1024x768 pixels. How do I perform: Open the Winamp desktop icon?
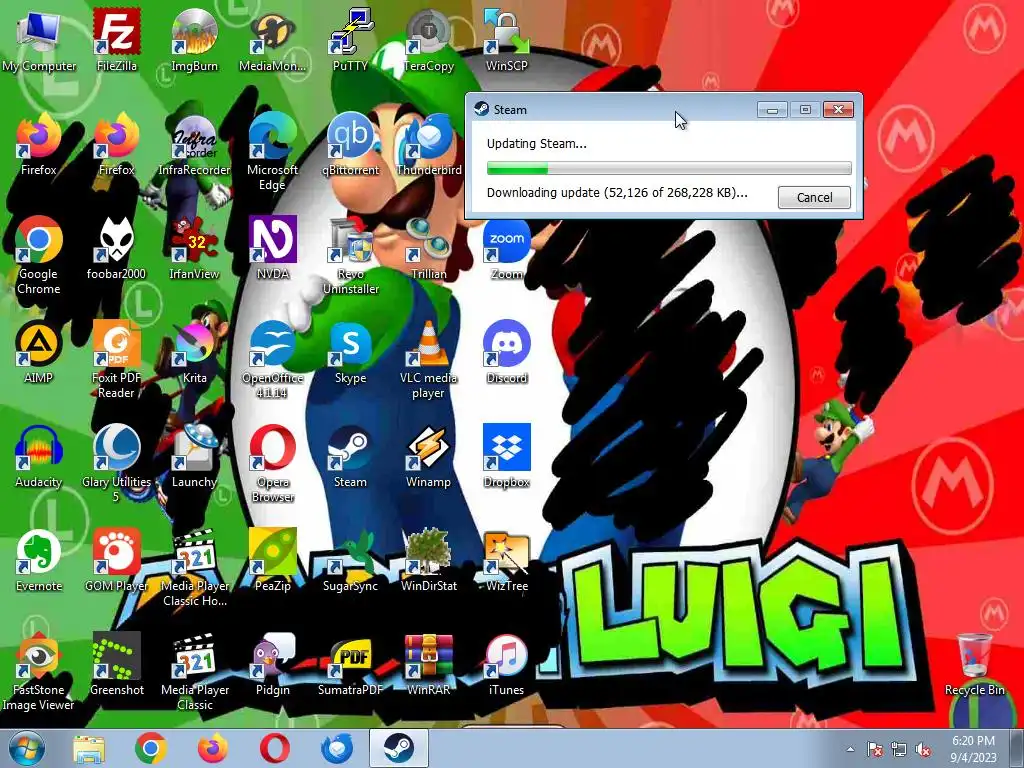click(x=428, y=456)
